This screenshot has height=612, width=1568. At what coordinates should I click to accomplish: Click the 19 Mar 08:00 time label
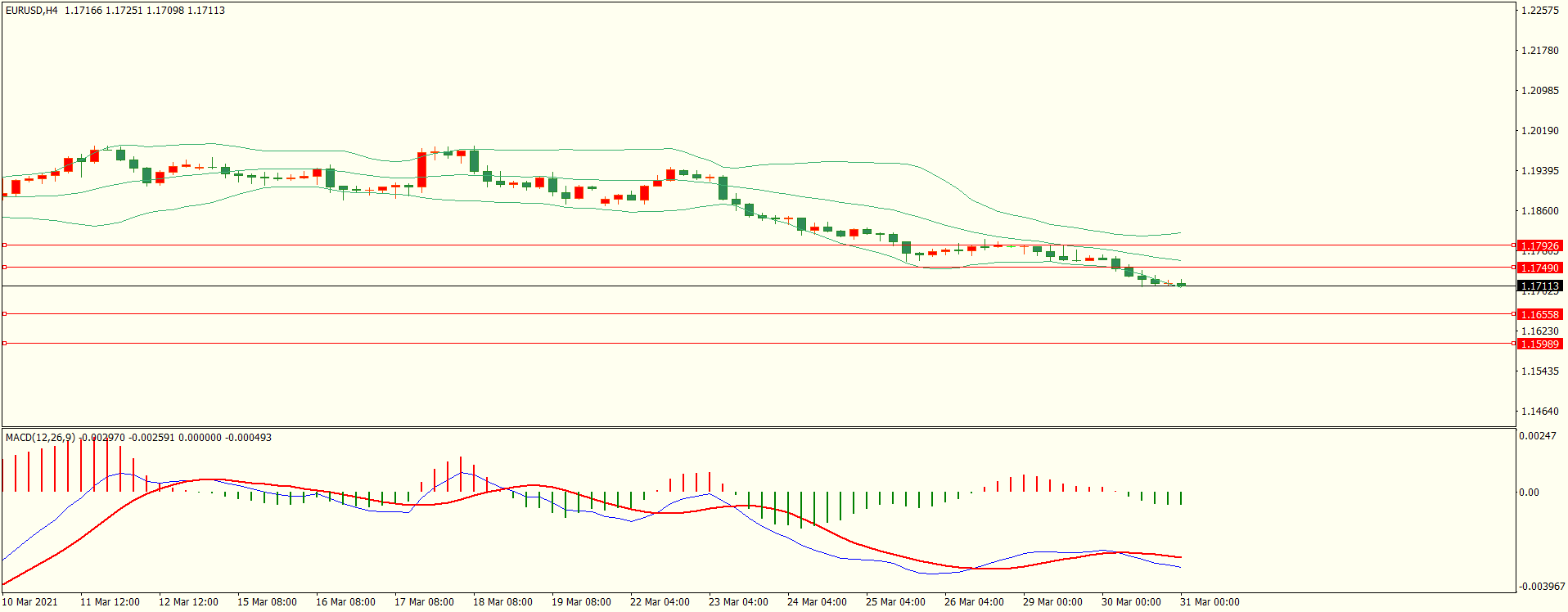click(581, 602)
